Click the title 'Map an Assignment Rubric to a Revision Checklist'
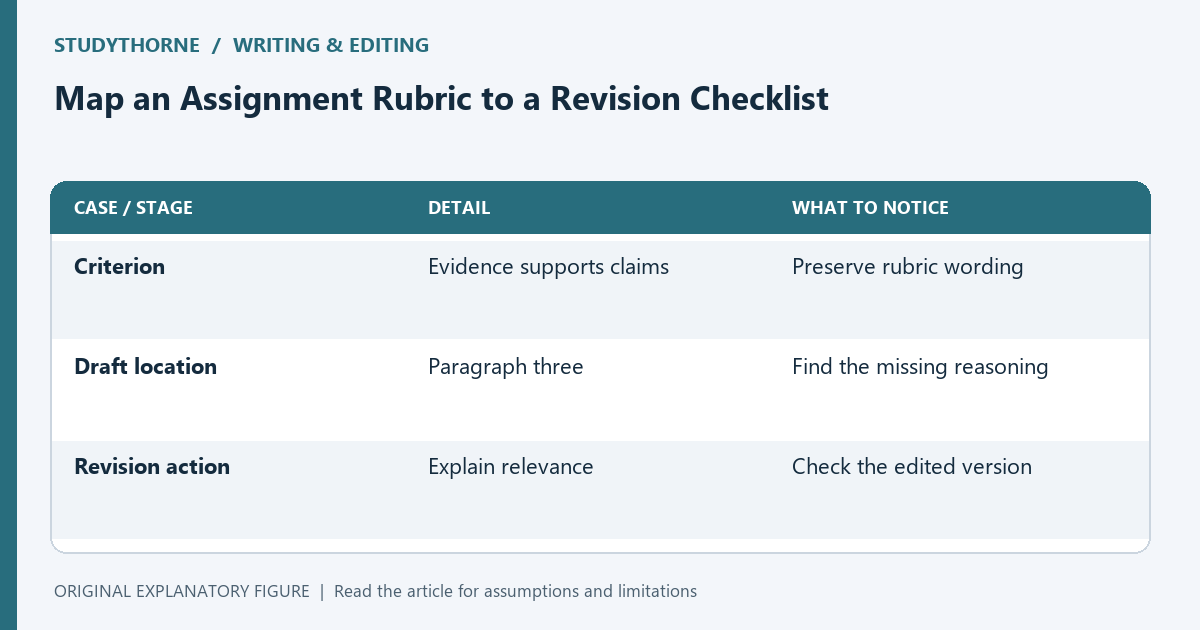Screen dimensions: 1200x630 tap(441, 99)
